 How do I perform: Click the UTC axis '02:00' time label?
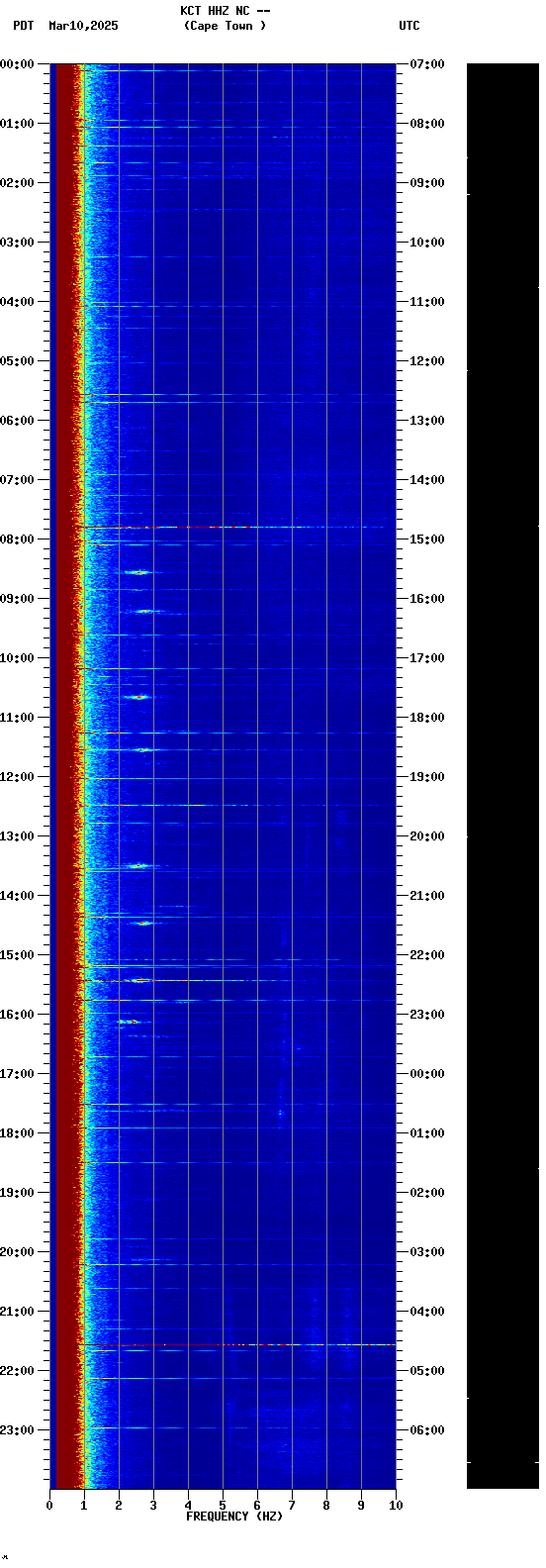(427, 1193)
